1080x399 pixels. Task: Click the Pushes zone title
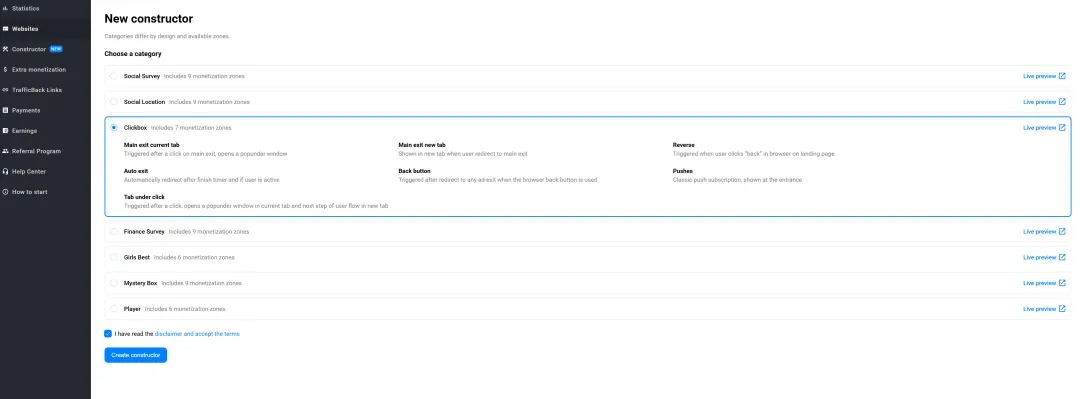pos(683,171)
